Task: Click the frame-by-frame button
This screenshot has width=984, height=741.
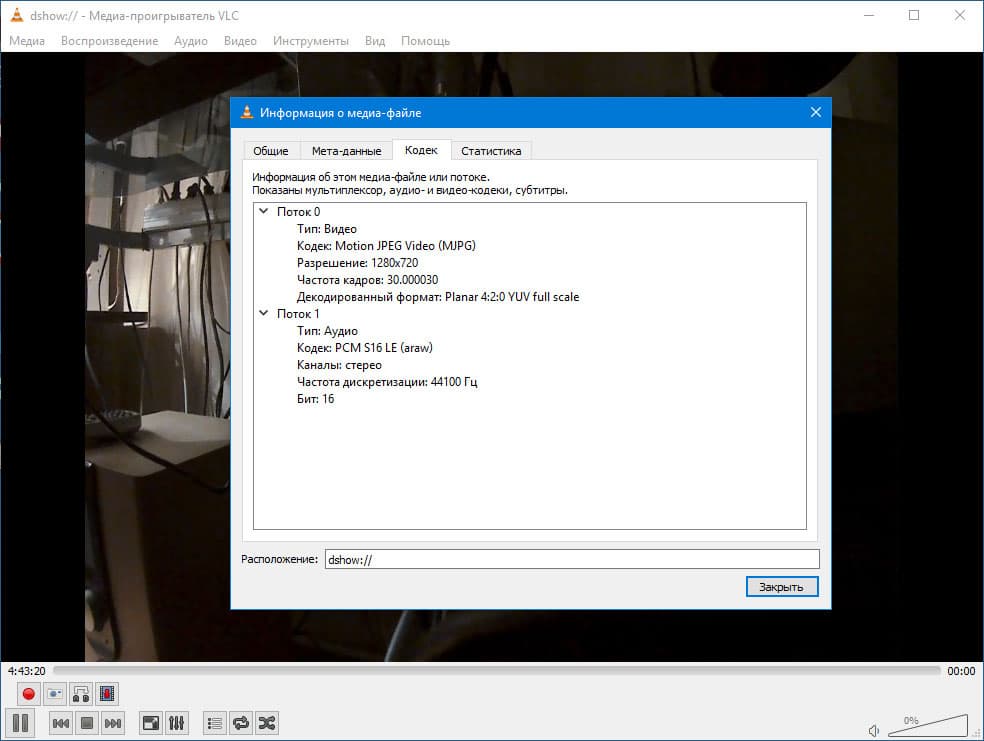Action: (107, 694)
